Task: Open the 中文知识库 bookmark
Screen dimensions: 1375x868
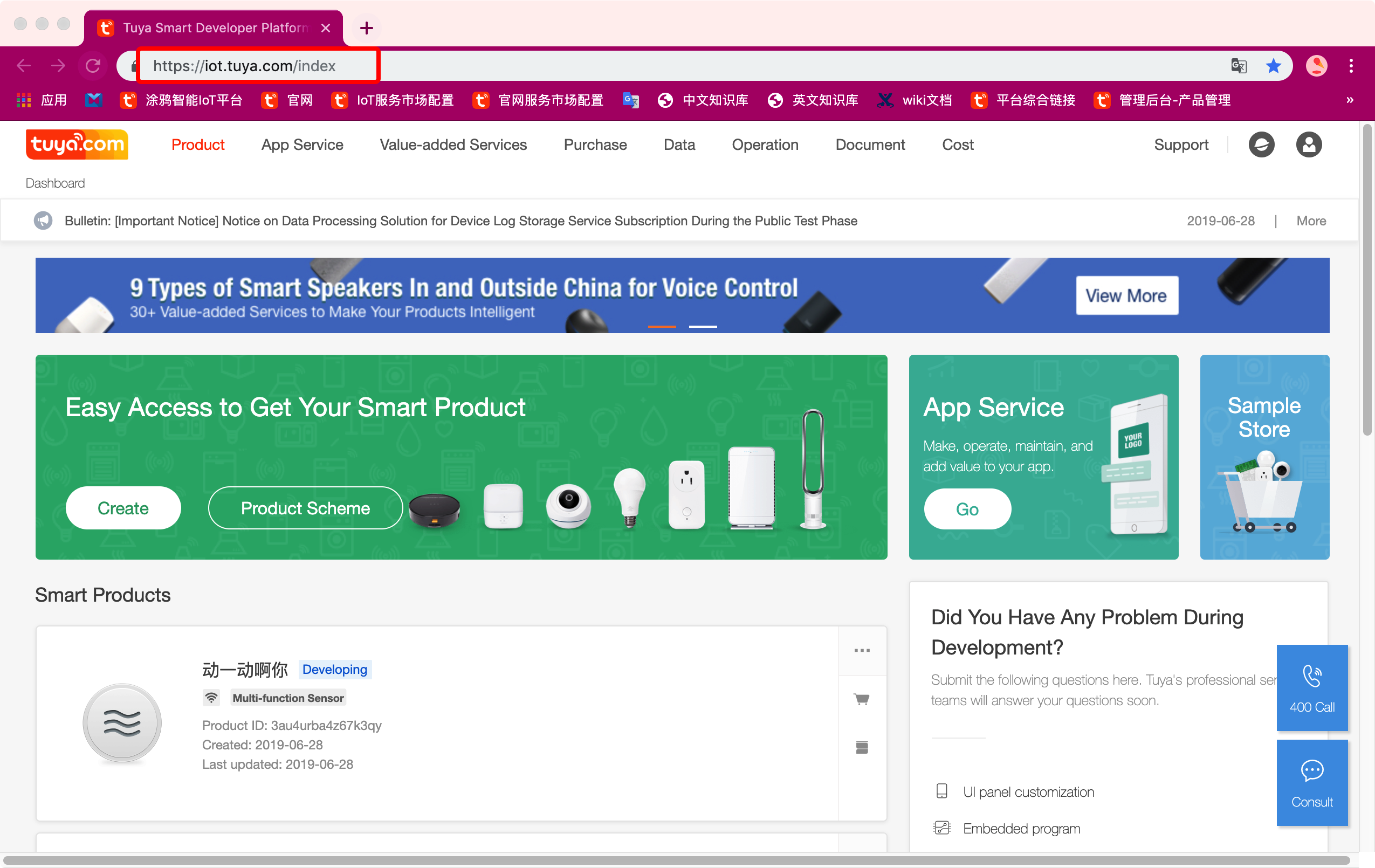Action: pos(704,100)
